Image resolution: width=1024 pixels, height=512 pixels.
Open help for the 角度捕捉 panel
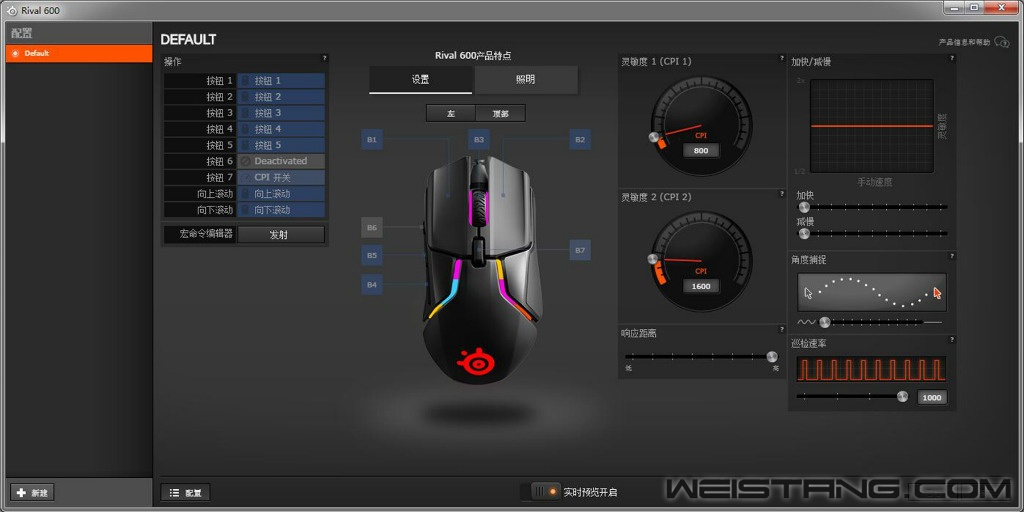(x=952, y=256)
